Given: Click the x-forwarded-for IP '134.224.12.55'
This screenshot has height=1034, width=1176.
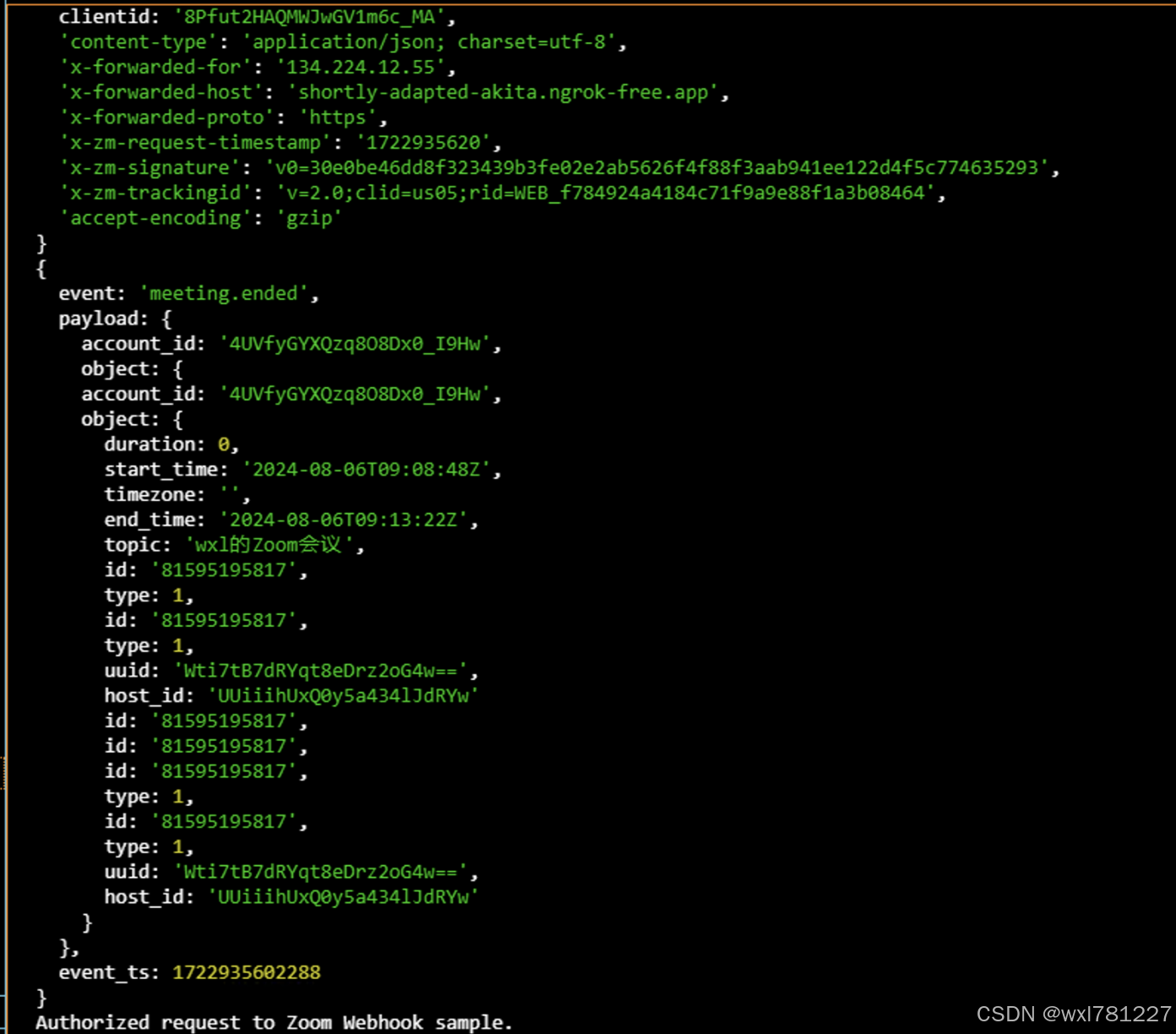Looking at the screenshot, I should 361,68.
